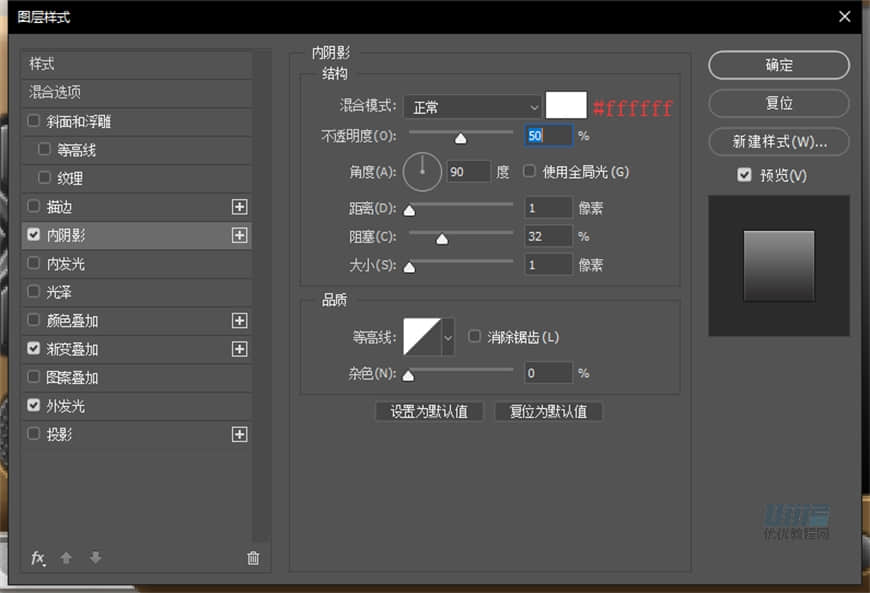Add another 描边 effect via its plus icon

click(x=239, y=207)
